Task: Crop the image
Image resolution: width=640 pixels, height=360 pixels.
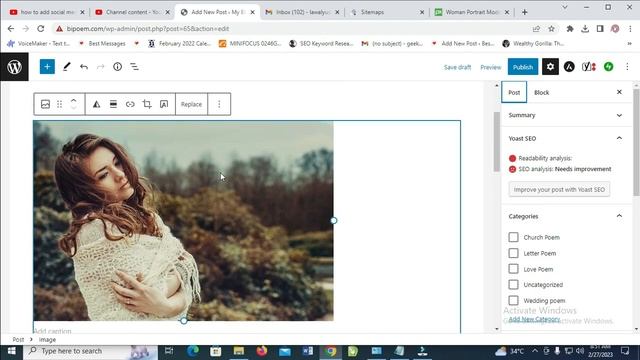Action: pyautogui.click(x=147, y=104)
